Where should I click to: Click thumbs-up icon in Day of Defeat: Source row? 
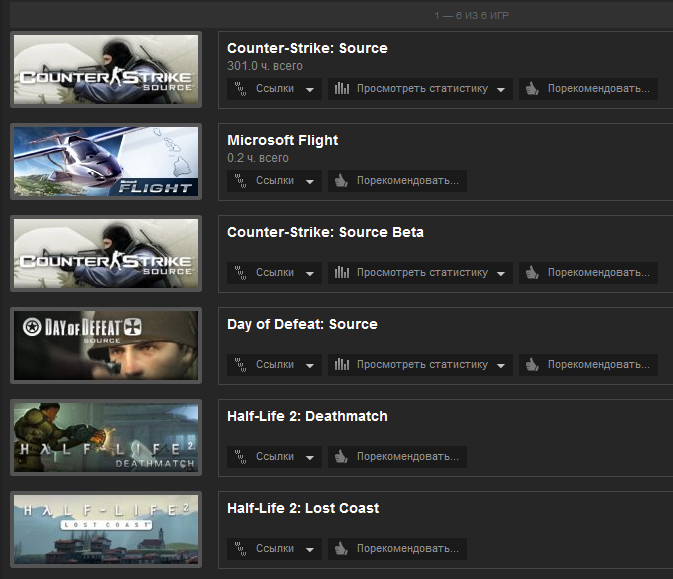[x=532, y=364]
